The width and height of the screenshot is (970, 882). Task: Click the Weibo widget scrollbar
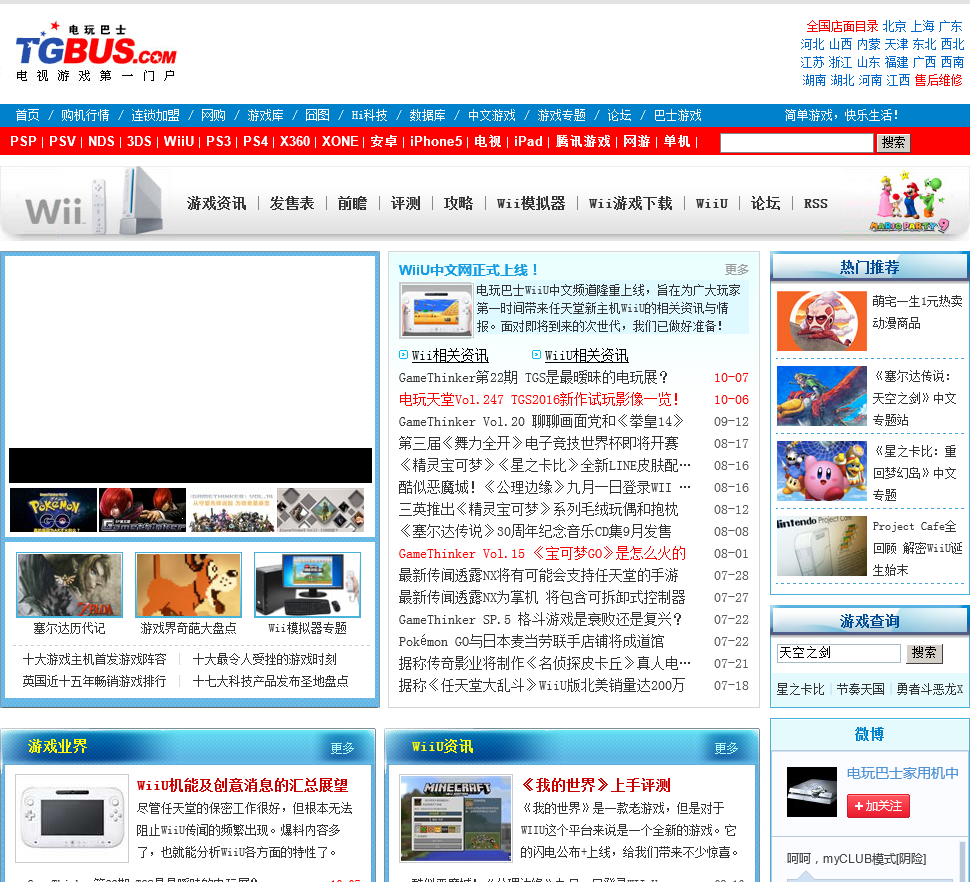click(963, 860)
